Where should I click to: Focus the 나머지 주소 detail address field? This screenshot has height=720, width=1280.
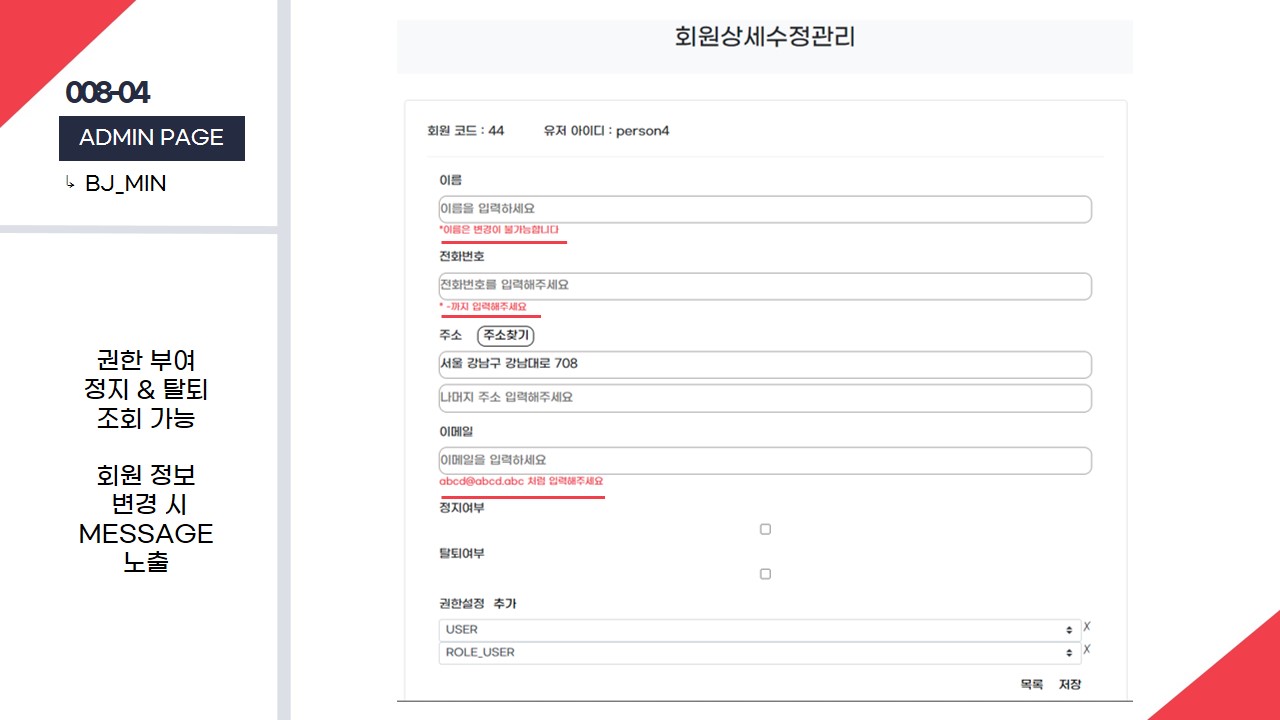764,398
